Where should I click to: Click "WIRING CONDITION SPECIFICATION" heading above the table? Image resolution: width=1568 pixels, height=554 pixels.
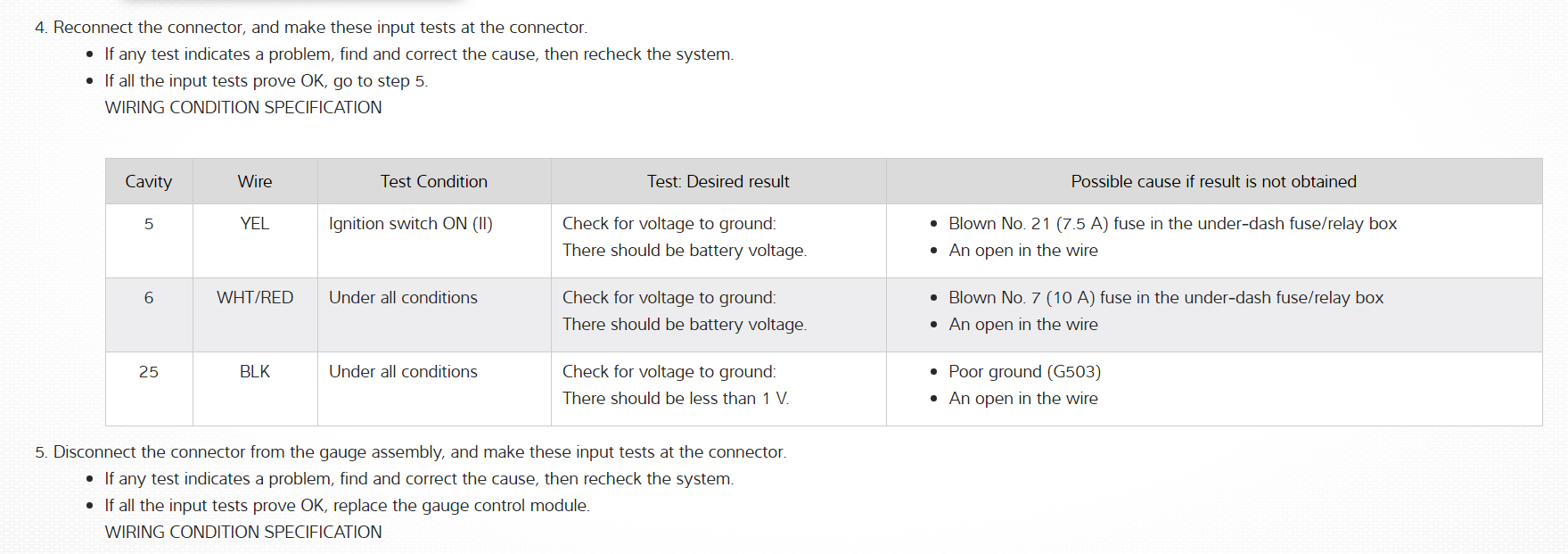coord(243,108)
